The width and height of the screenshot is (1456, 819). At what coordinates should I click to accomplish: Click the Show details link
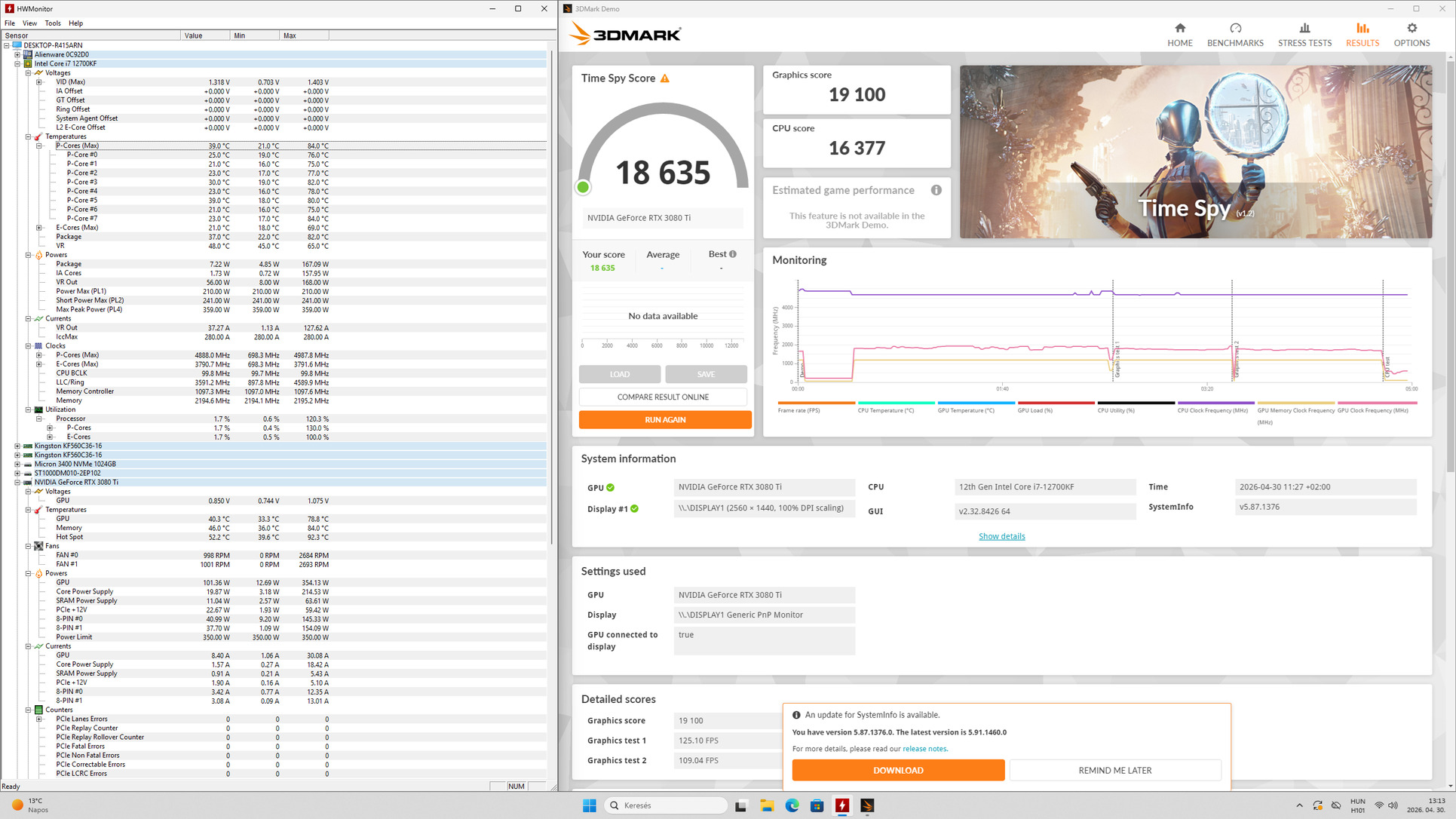(x=1001, y=536)
